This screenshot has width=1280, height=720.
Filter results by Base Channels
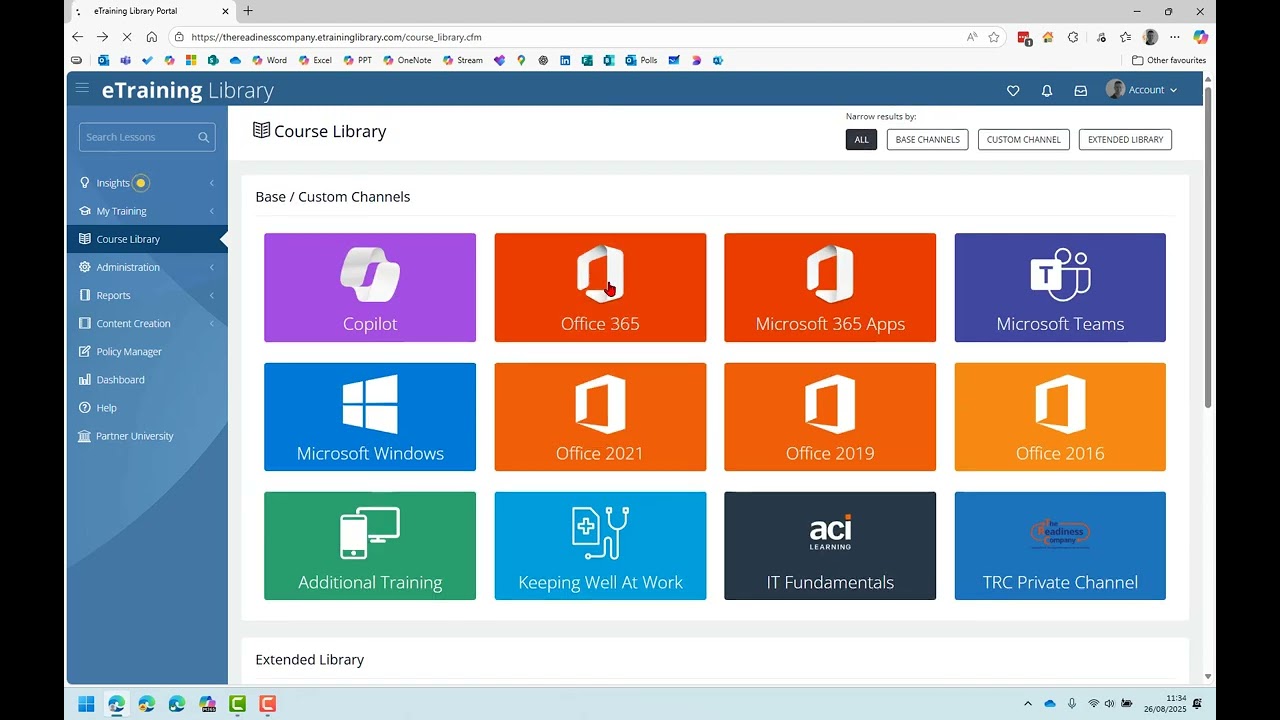coord(927,140)
